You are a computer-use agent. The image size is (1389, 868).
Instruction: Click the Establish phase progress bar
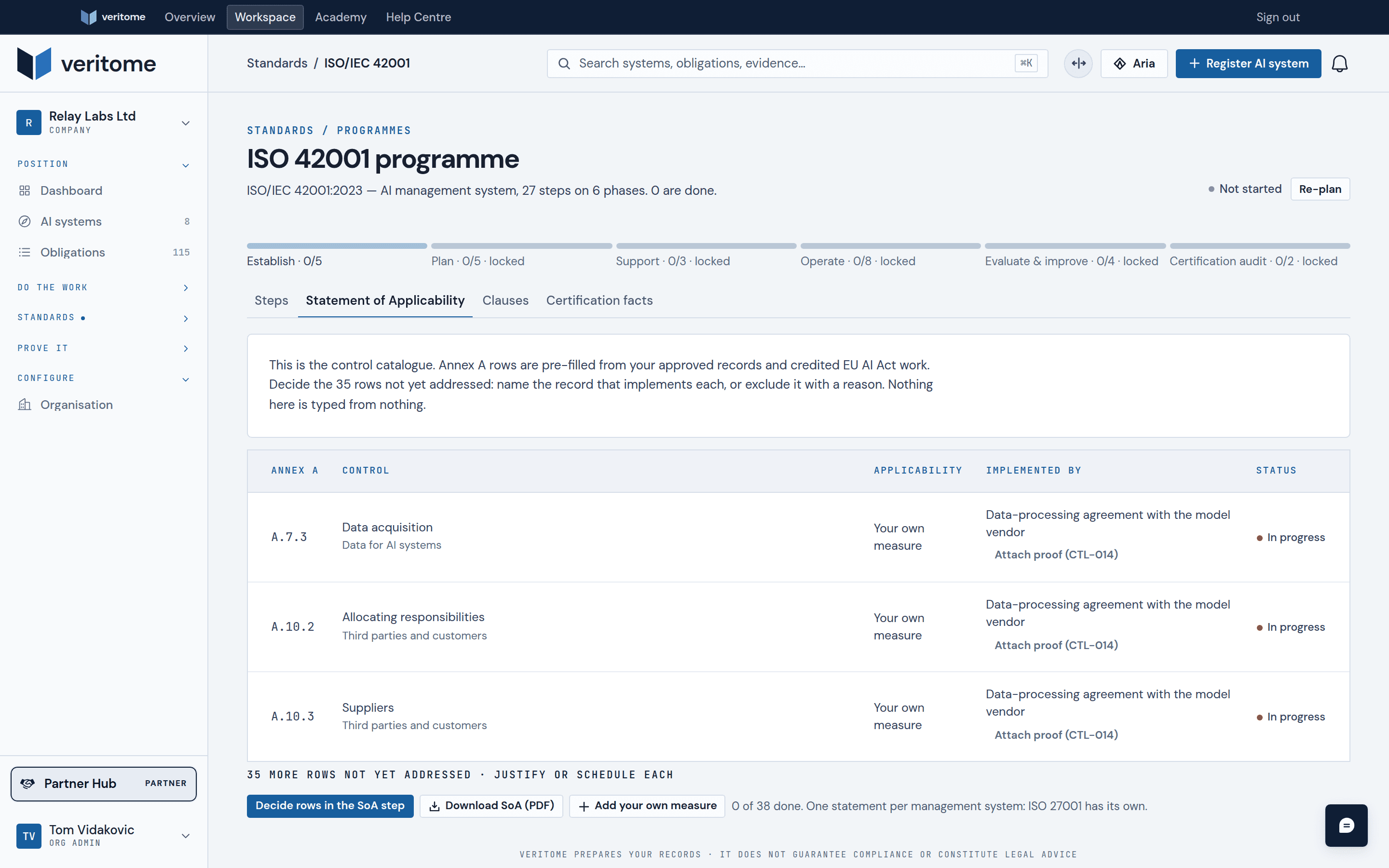coord(337,246)
